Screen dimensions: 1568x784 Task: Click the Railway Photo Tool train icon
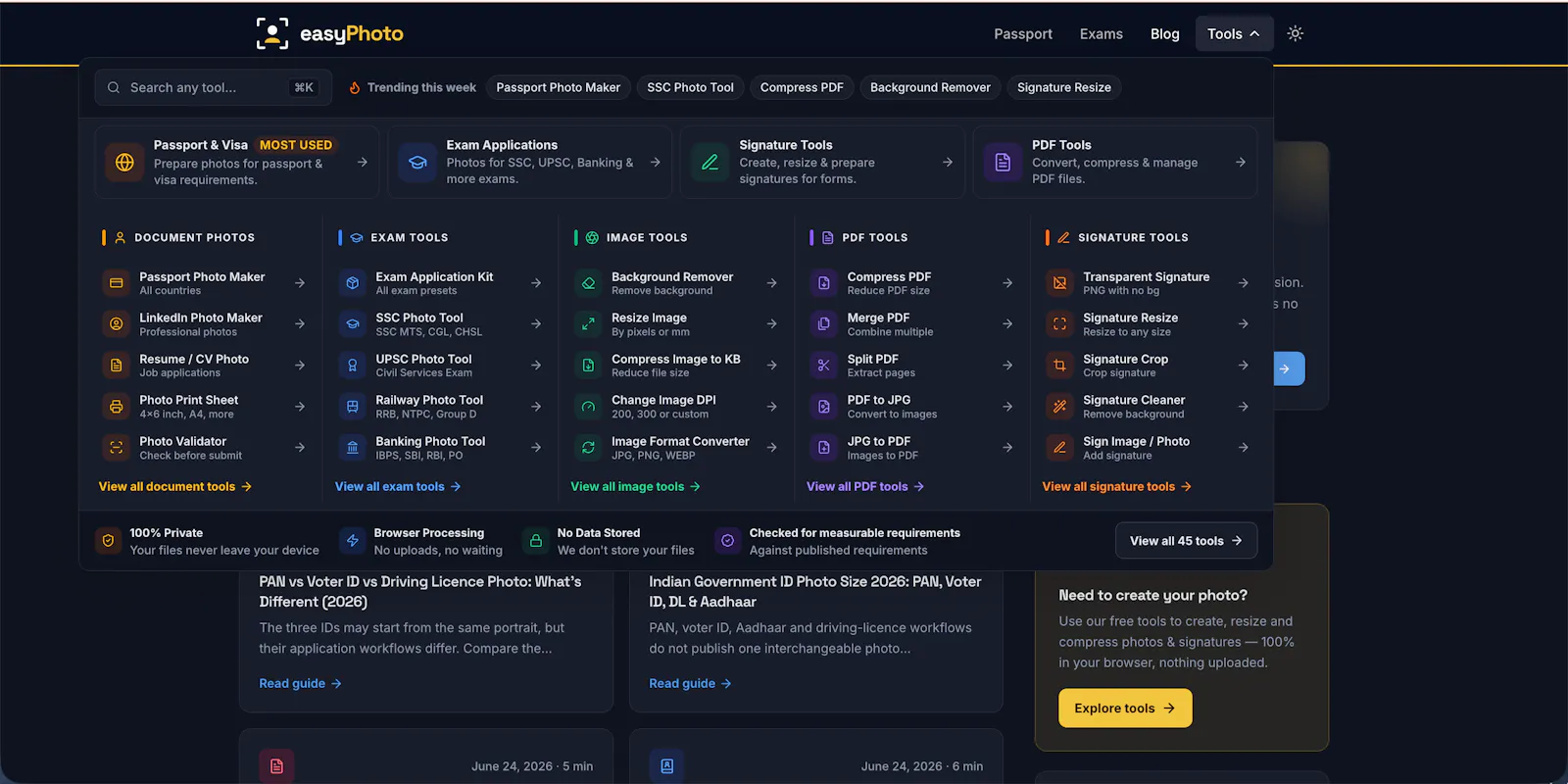(353, 406)
